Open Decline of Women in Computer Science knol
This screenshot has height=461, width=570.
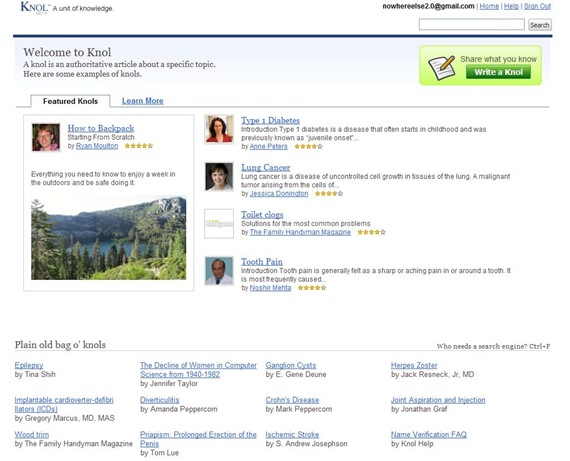(198, 370)
